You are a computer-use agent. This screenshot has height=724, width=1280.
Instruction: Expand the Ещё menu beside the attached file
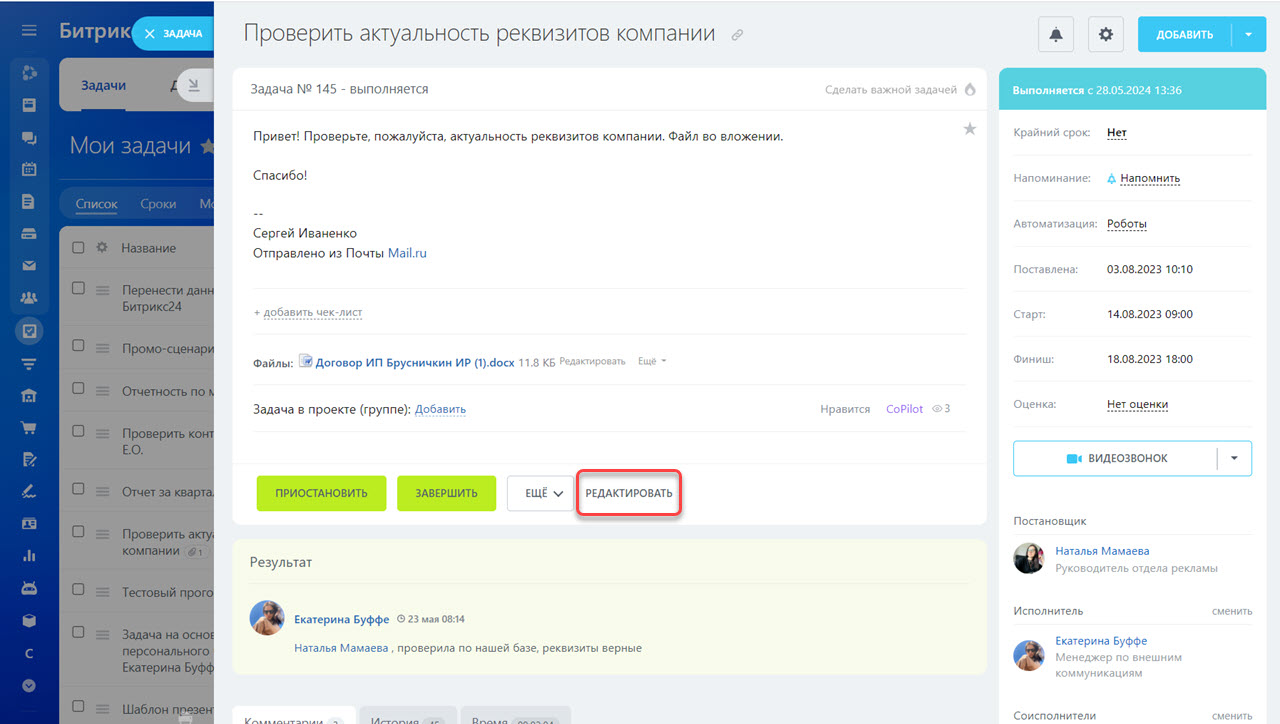(x=652, y=361)
